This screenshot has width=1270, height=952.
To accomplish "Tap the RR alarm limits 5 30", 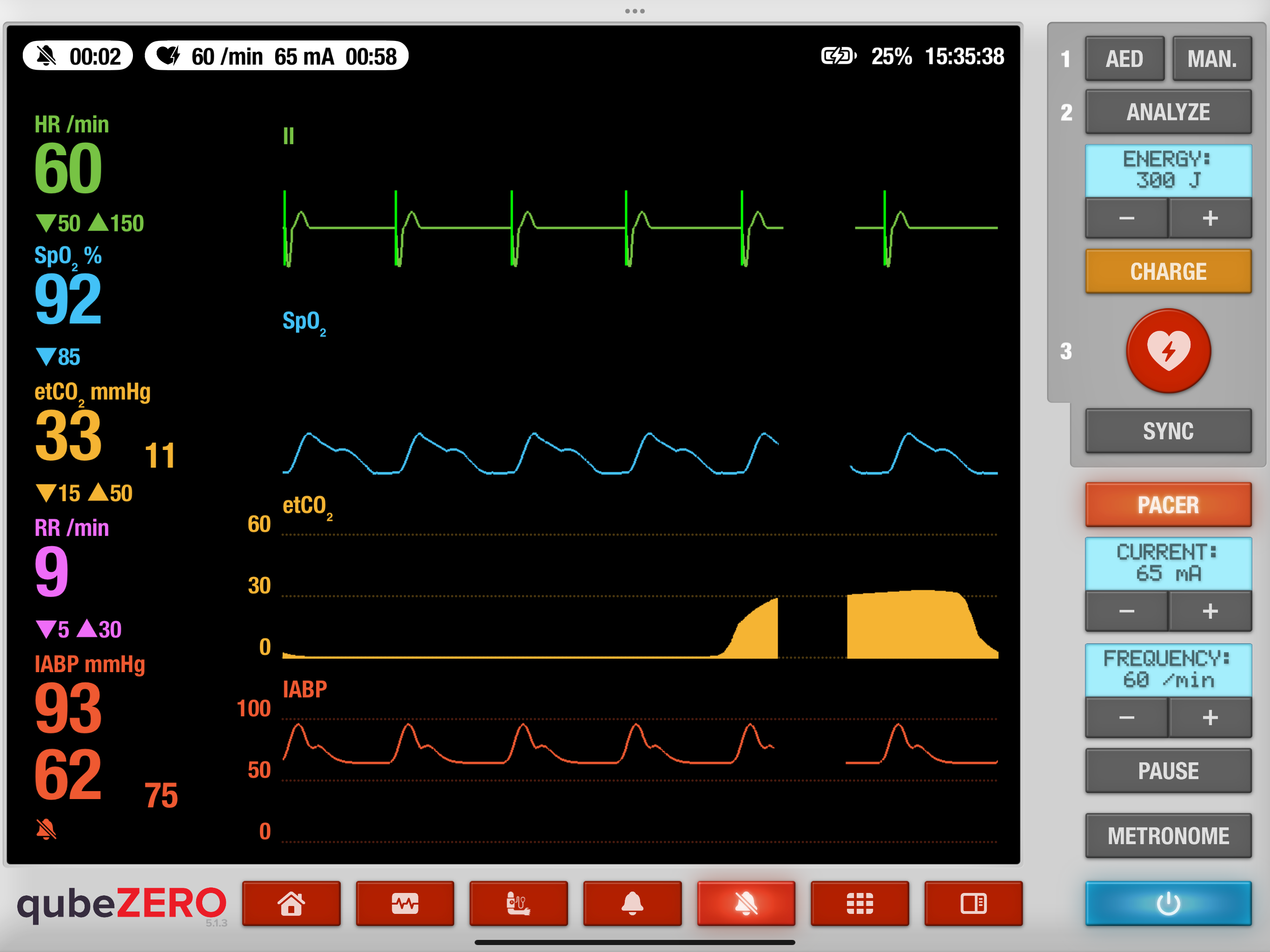I will point(79,629).
